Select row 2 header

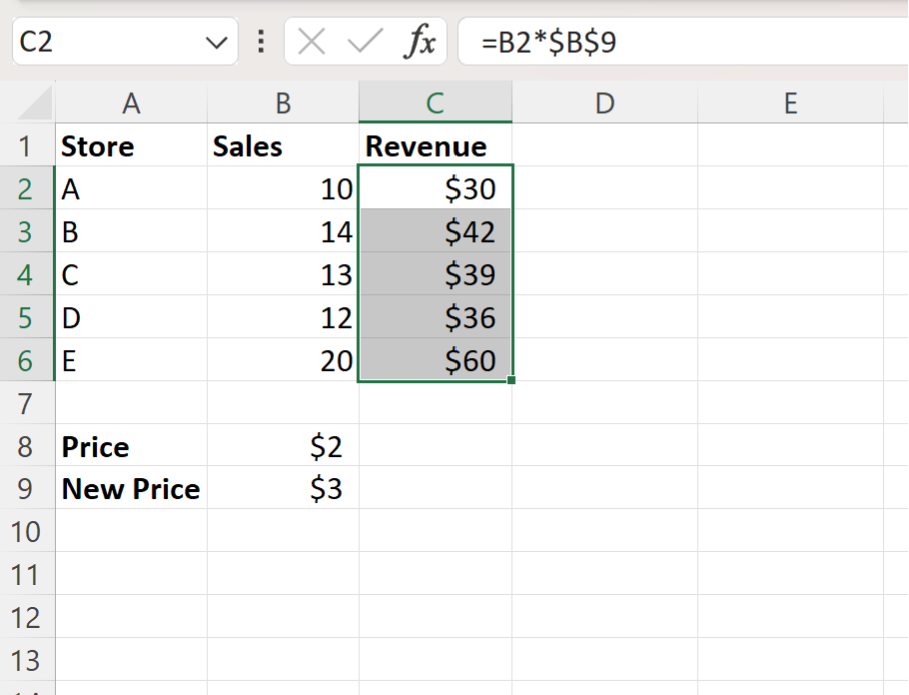pyautogui.click(x=27, y=188)
